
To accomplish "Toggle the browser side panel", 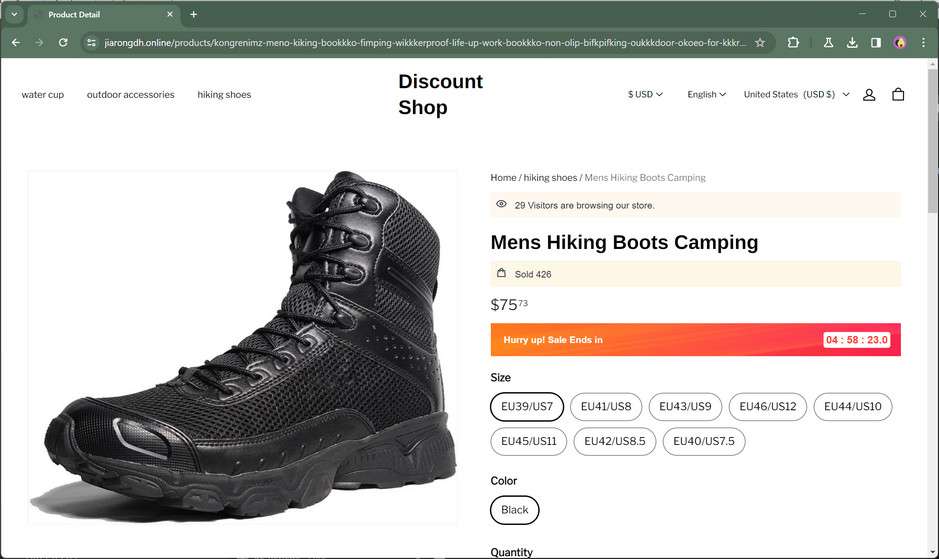I will pyautogui.click(x=876, y=43).
